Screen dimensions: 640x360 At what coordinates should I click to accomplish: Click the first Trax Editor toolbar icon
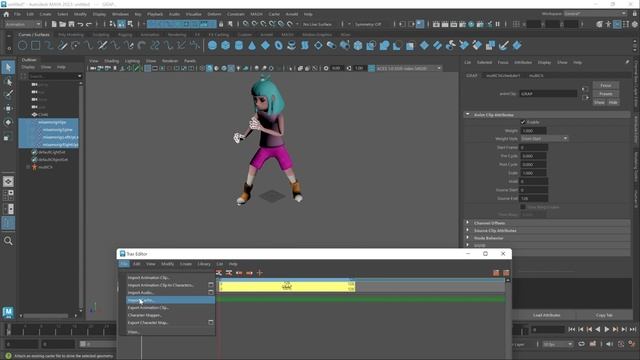219,273
